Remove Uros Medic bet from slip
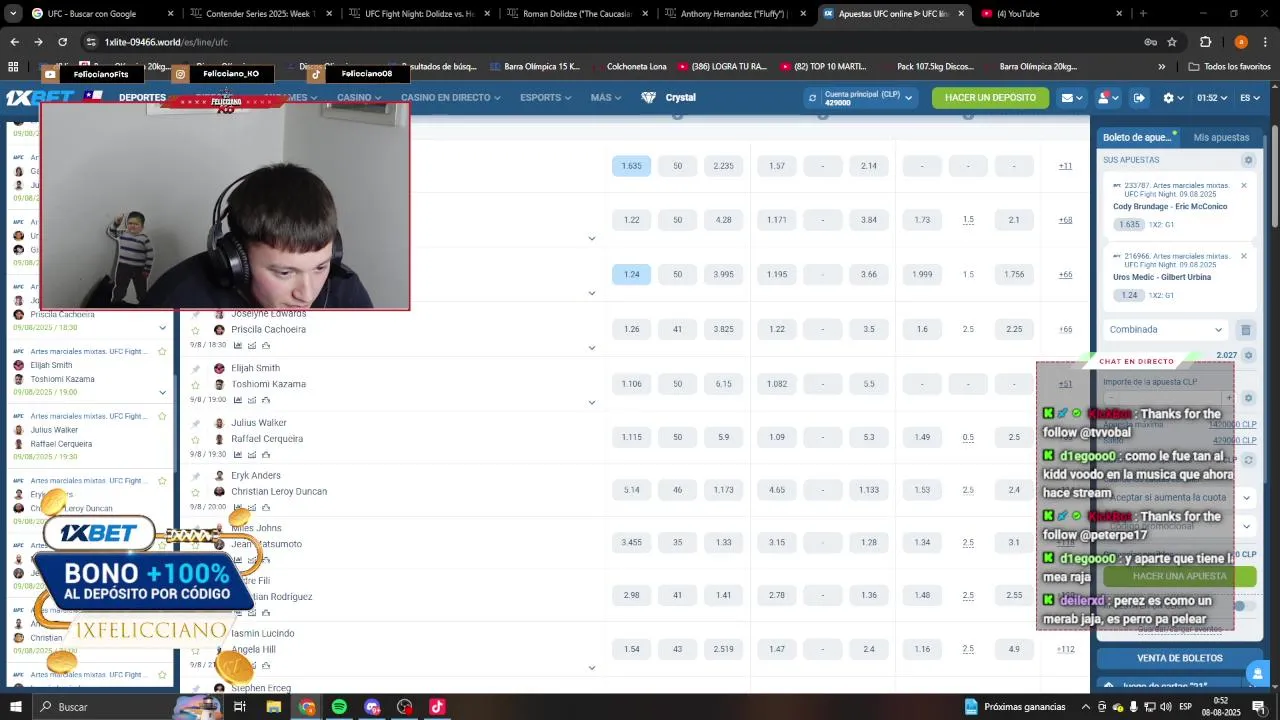This screenshot has width=1280, height=720. [1244, 256]
